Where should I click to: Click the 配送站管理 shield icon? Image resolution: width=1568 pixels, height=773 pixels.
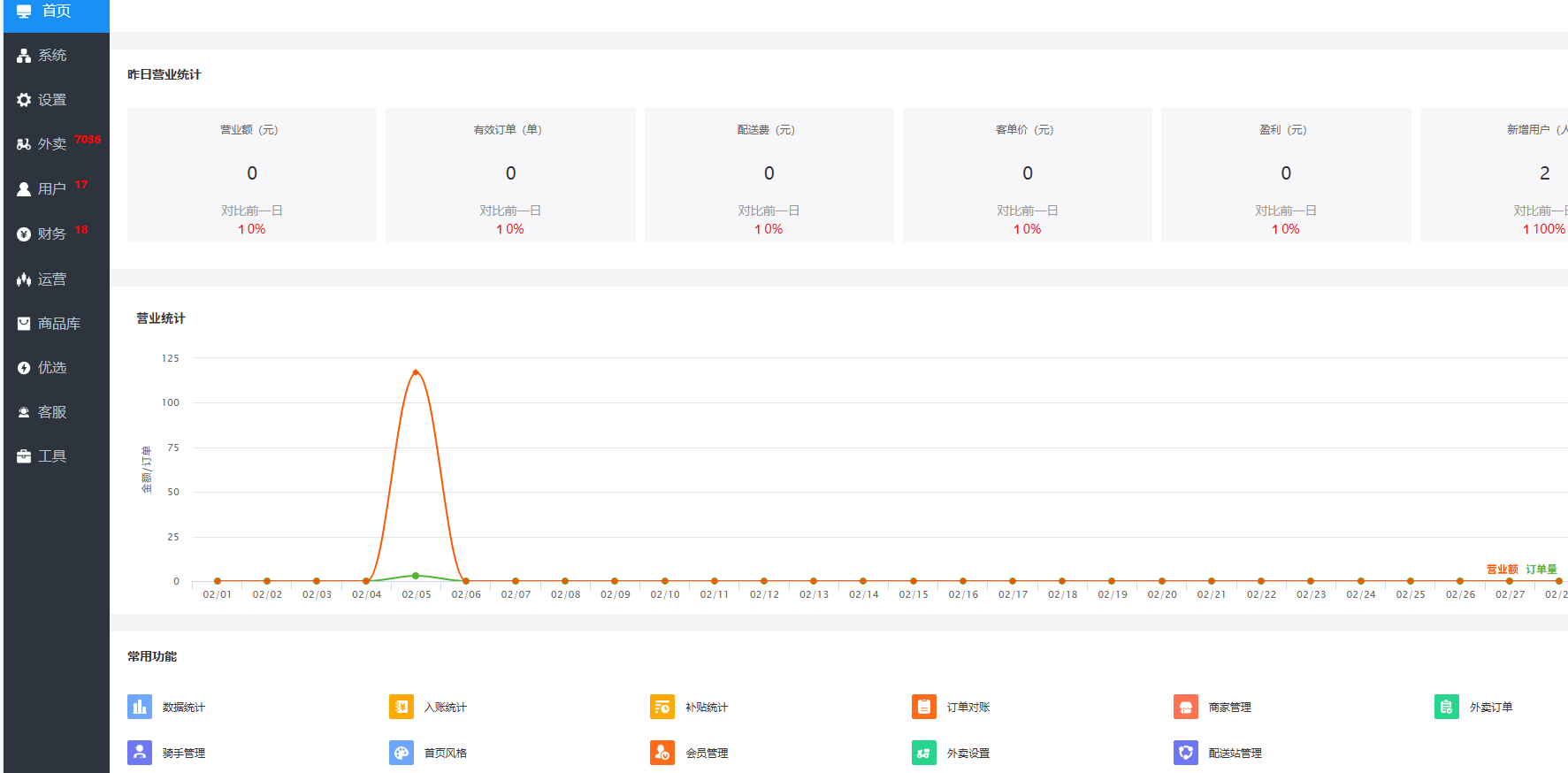click(1186, 753)
